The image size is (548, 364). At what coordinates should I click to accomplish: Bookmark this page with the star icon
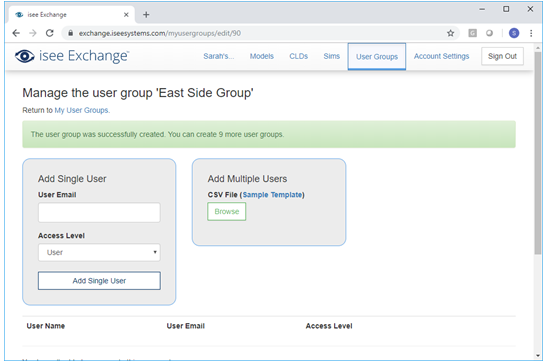click(450, 33)
